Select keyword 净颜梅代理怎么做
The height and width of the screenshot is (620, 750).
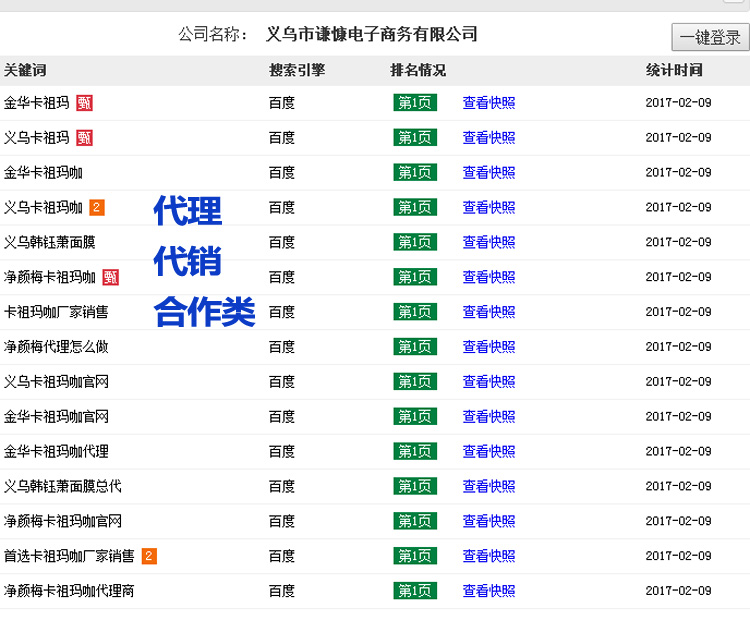coord(56,347)
